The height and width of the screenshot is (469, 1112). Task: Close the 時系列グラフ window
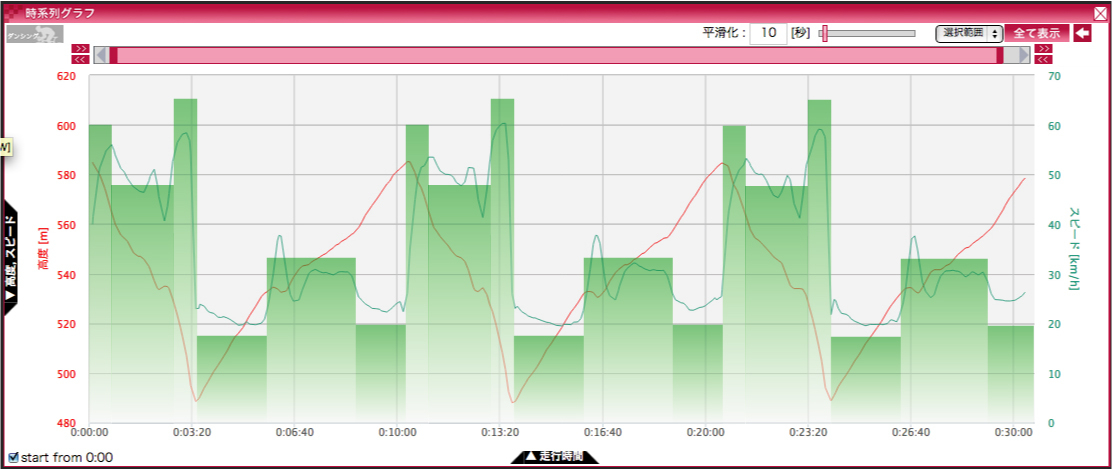click(1100, 13)
